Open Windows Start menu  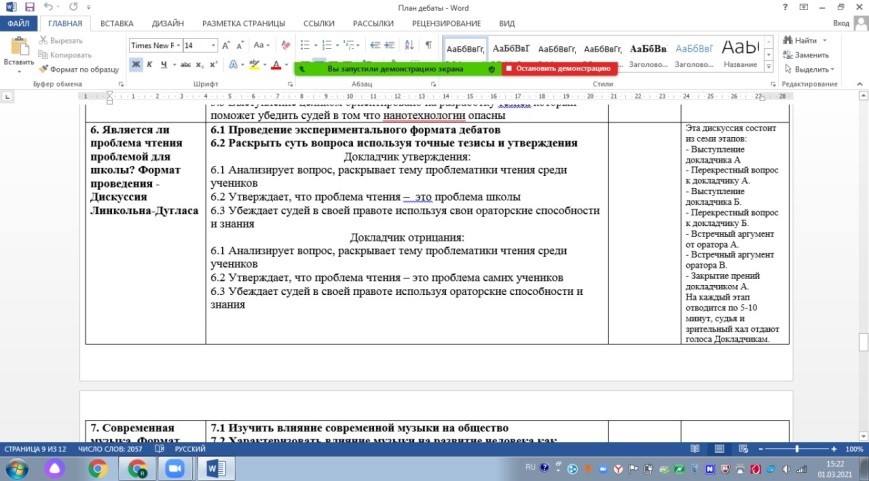tap(17, 469)
